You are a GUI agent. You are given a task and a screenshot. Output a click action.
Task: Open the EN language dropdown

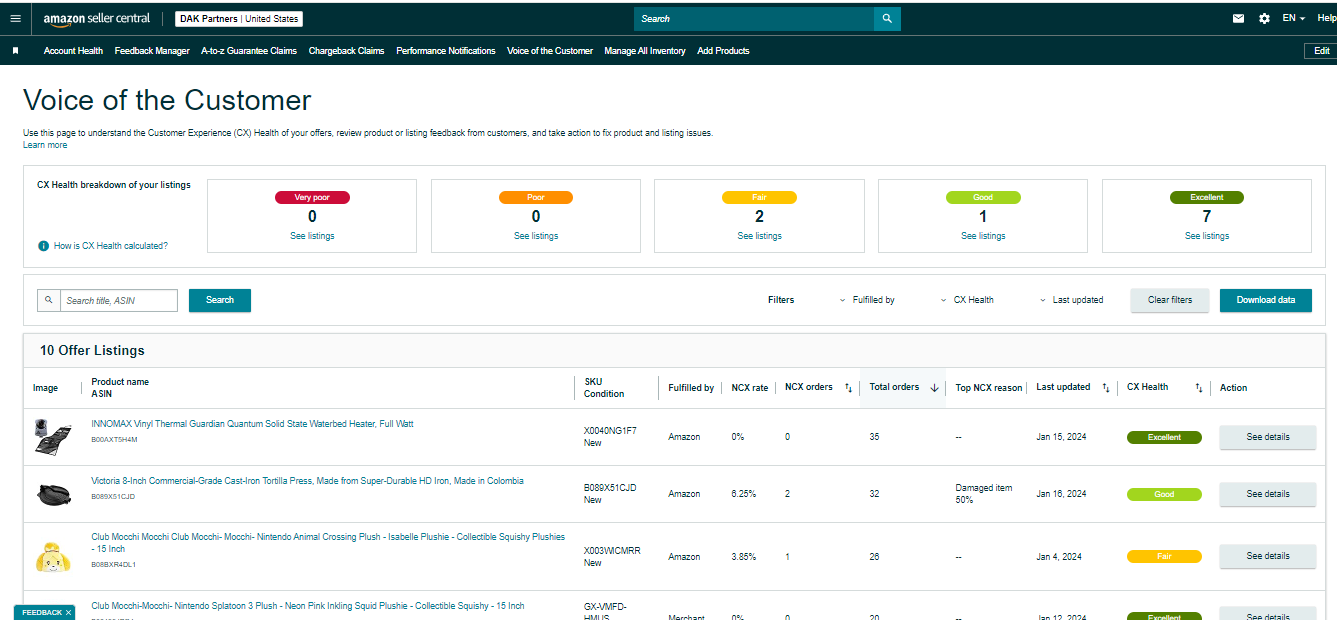click(1294, 18)
